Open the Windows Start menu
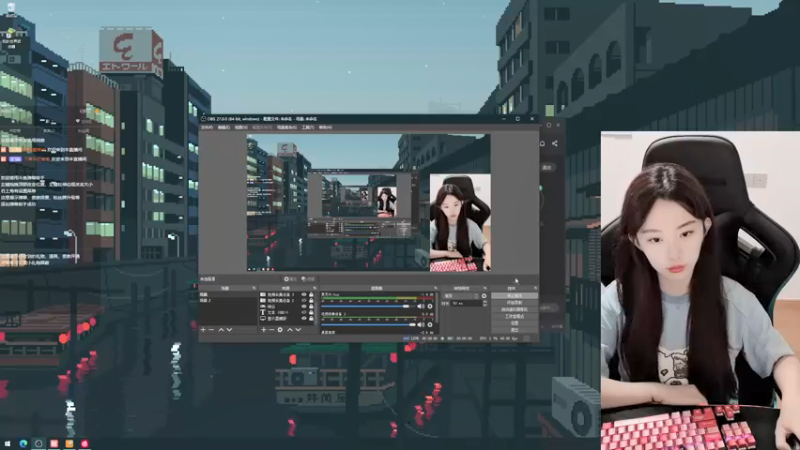The height and width of the screenshot is (450, 800). click(7, 443)
